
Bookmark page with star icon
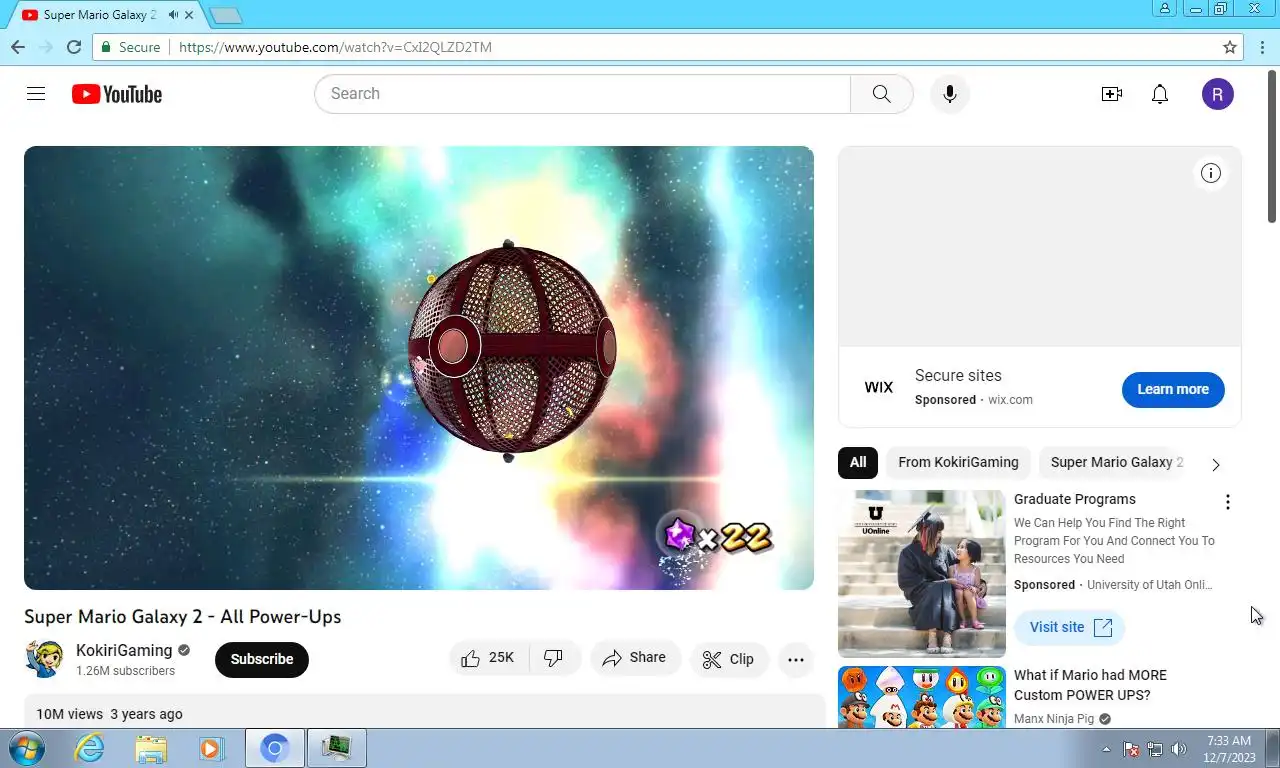click(x=1230, y=47)
